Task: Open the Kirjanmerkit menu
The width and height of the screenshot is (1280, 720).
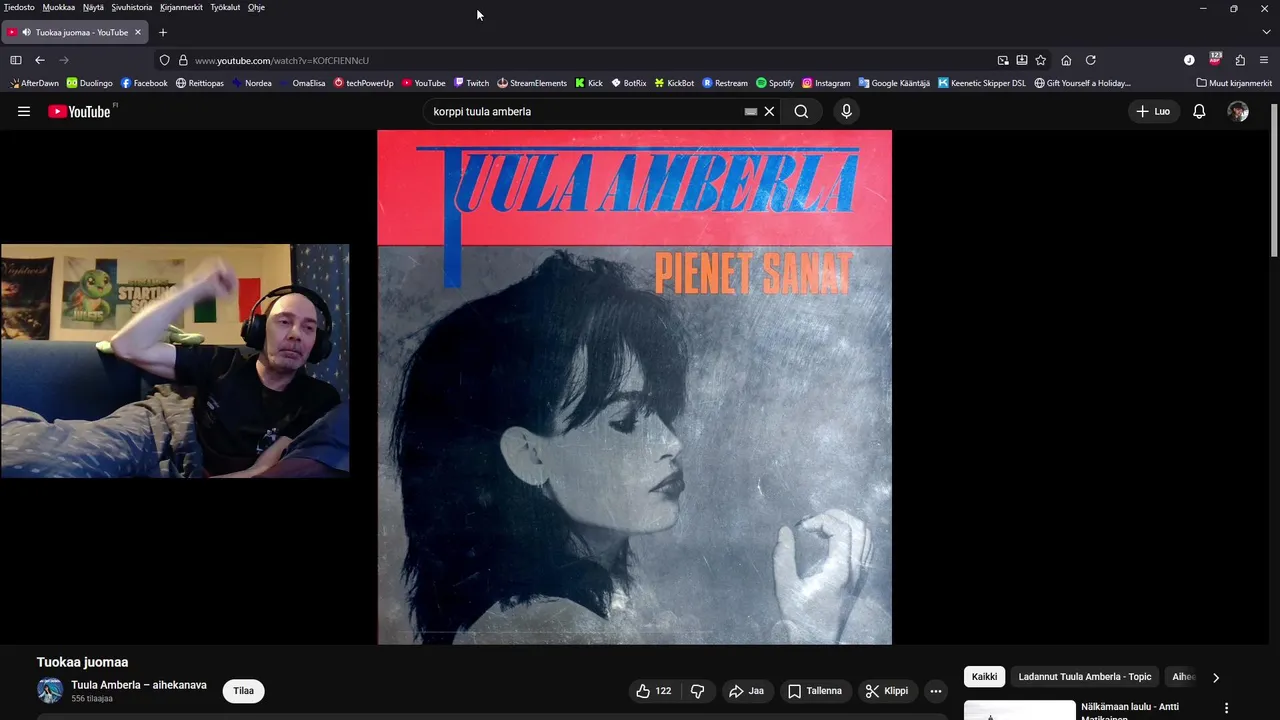Action: click(181, 7)
